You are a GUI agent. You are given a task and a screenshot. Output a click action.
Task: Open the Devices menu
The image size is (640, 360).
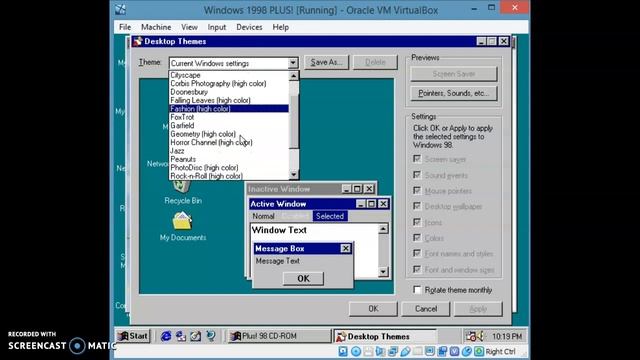(x=249, y=27)
